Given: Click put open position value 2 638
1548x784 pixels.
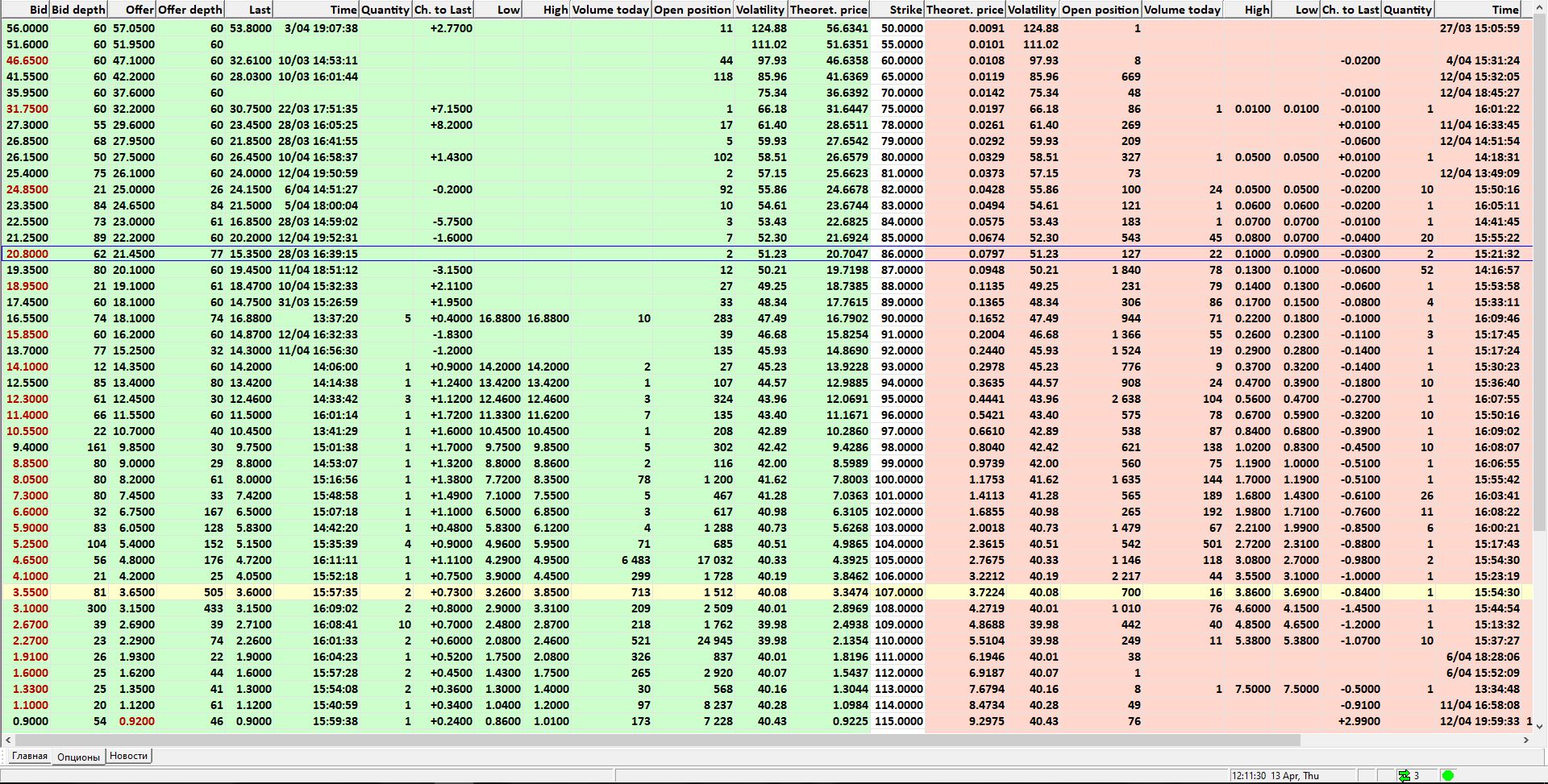Looking at the screenshot, I should click(1126, 399).
